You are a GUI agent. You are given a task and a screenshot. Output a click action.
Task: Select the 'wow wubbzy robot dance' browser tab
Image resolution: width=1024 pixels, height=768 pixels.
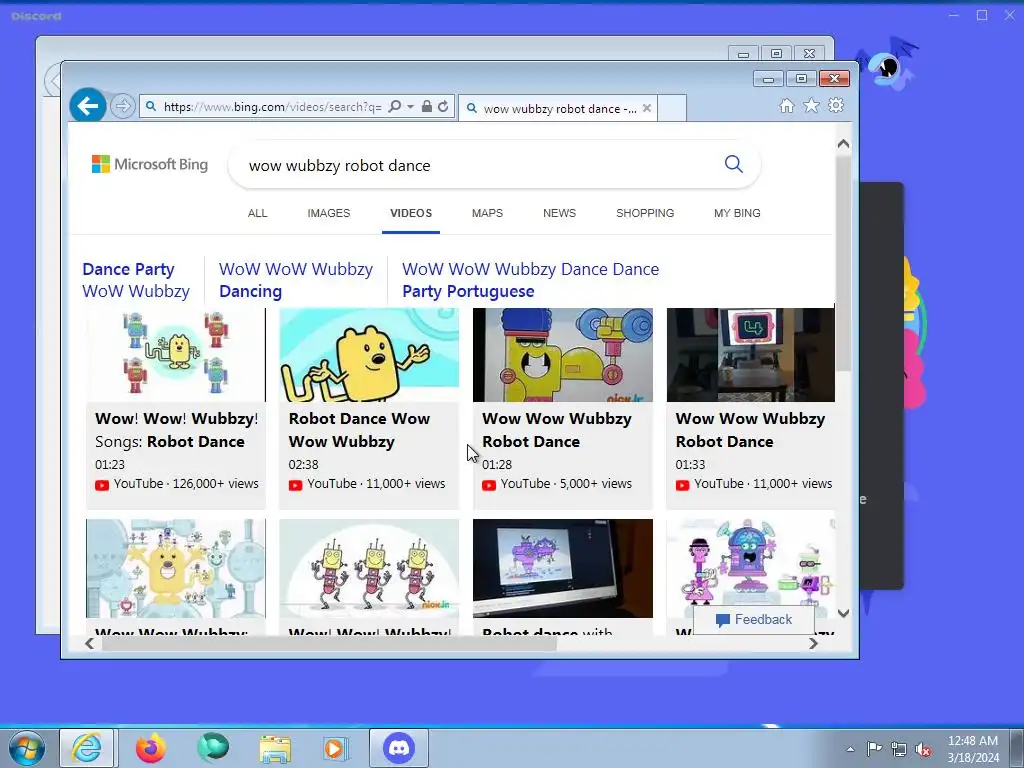(x=558, y=108)
